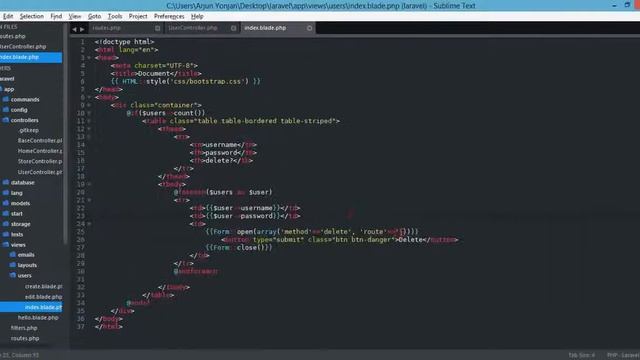640x360 pixels.
Task: Open the Selection menu
Action: pos(31,16)
